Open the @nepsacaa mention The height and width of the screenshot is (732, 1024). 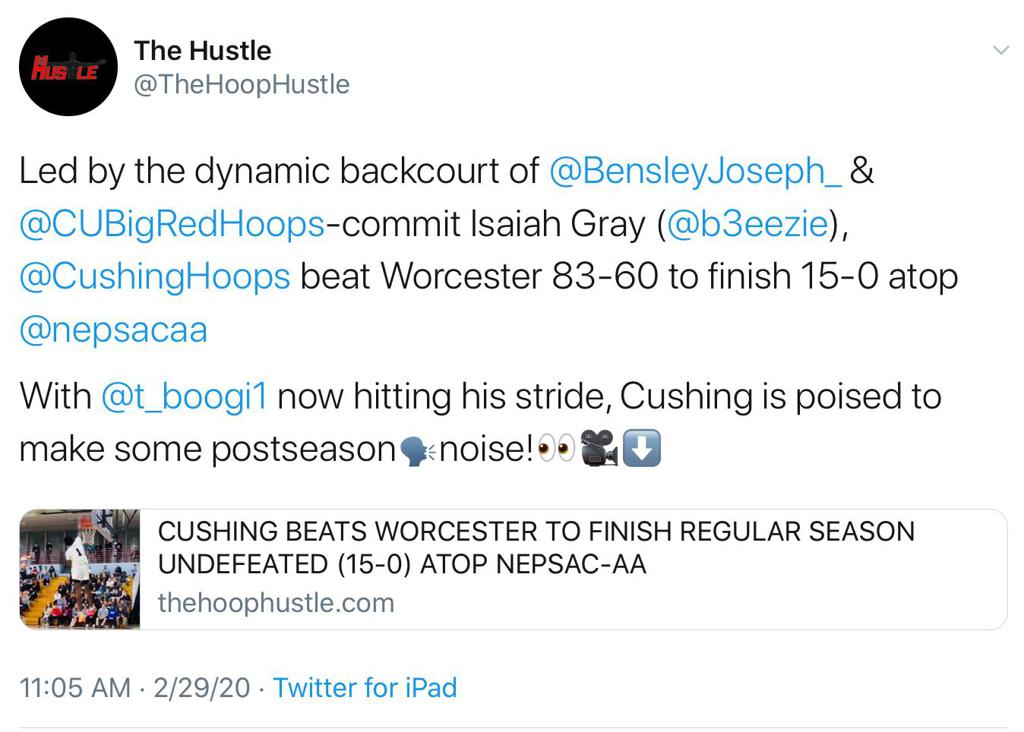pyautogui.click(x=113, y=330)
